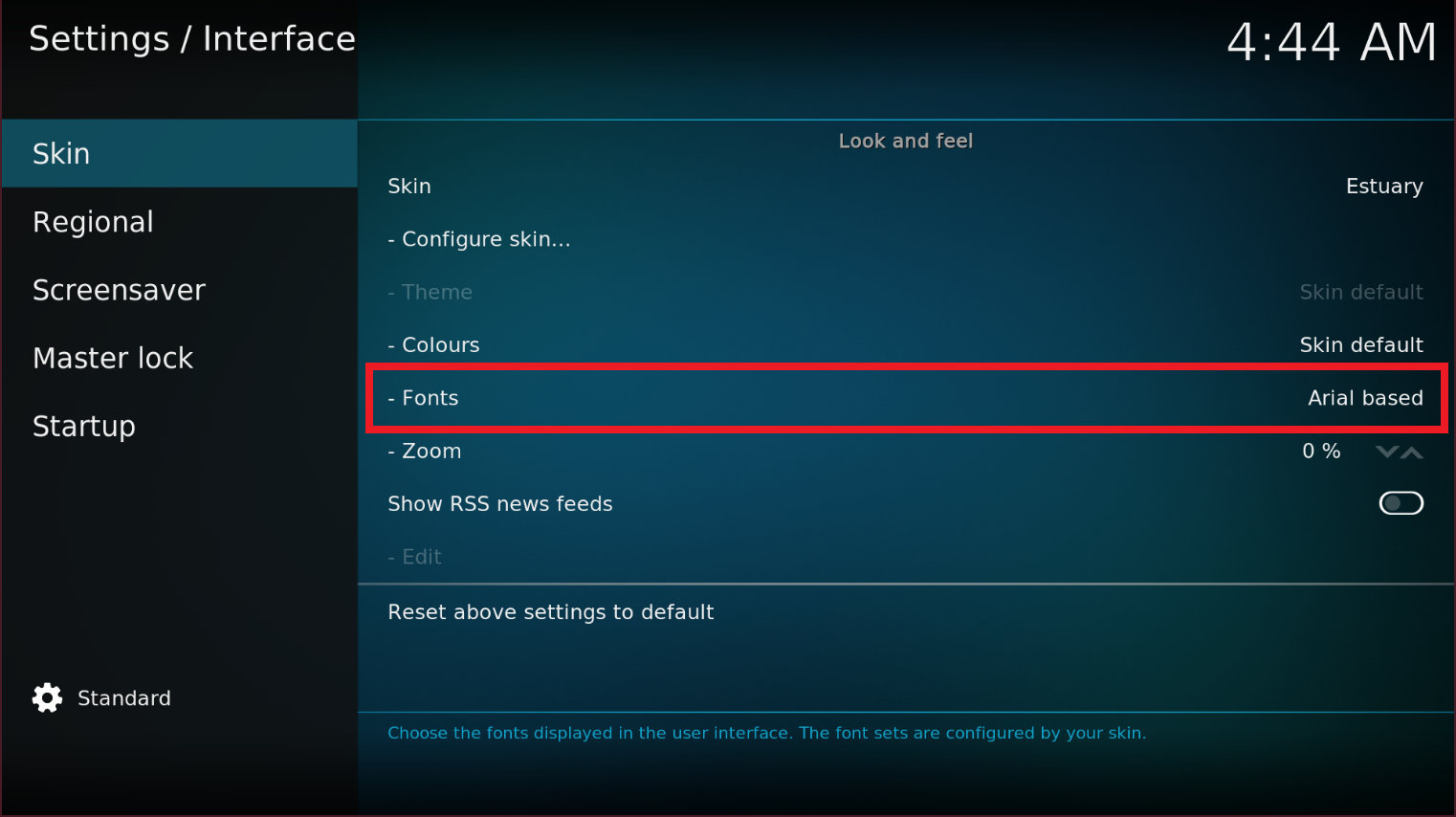Toggle Show RSS news feeds switch
This screenshot has width=1456, height=817.
(x=1401, y=503)
